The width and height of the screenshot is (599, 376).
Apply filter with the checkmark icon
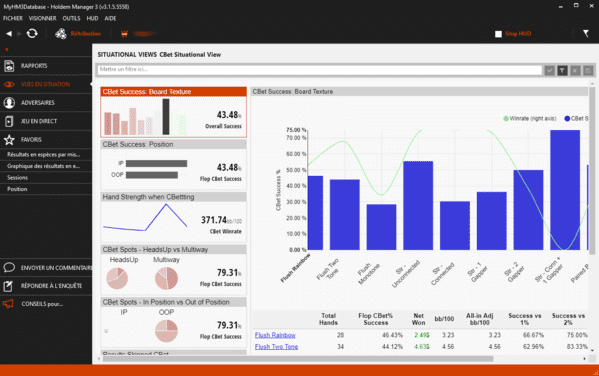point(549,70)
